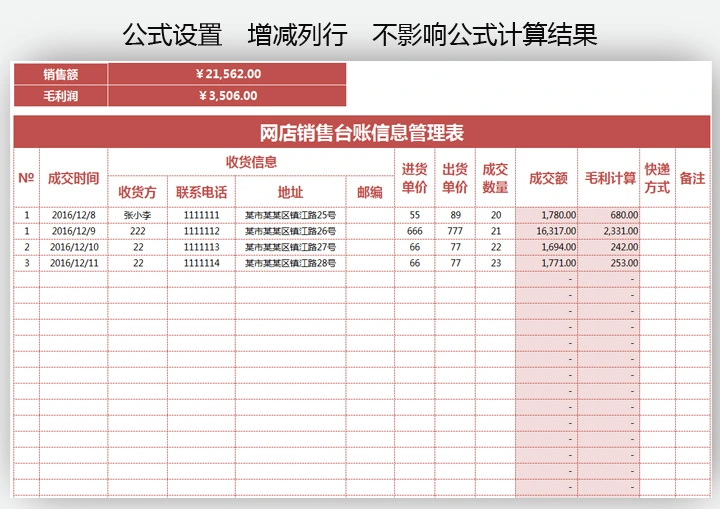Viewport: 720px width, 509px height.
Task: Select the 销售额 total value cell ¥21,562.00
Action: (227, 73)
